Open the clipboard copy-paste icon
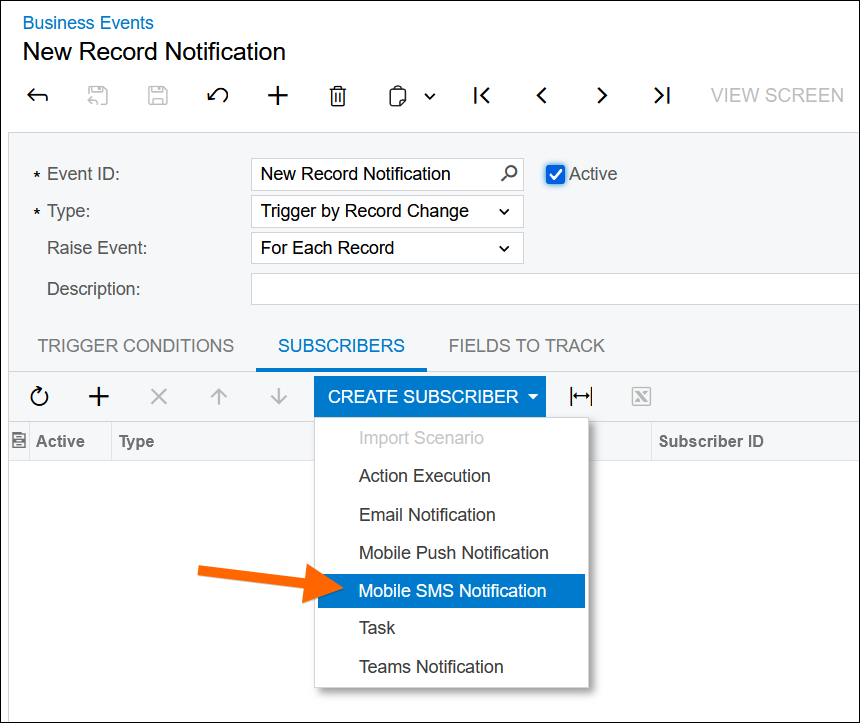Screen dimensions: 860x723 coord(397,95)
